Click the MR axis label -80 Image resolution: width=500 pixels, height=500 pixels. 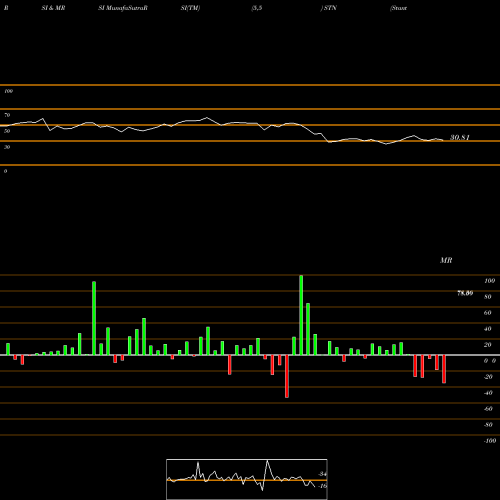click(x=488, y=425)
